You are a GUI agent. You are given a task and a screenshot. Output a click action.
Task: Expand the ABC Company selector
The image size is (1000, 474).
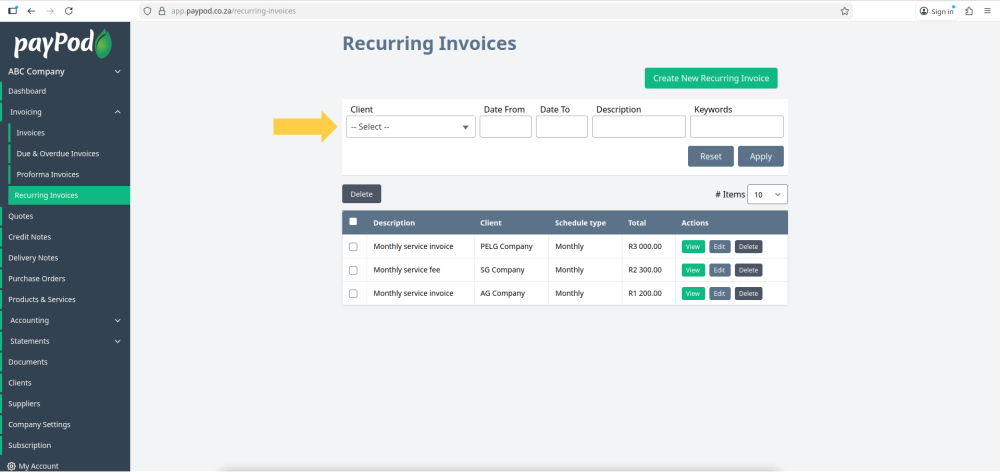[65, 71]
